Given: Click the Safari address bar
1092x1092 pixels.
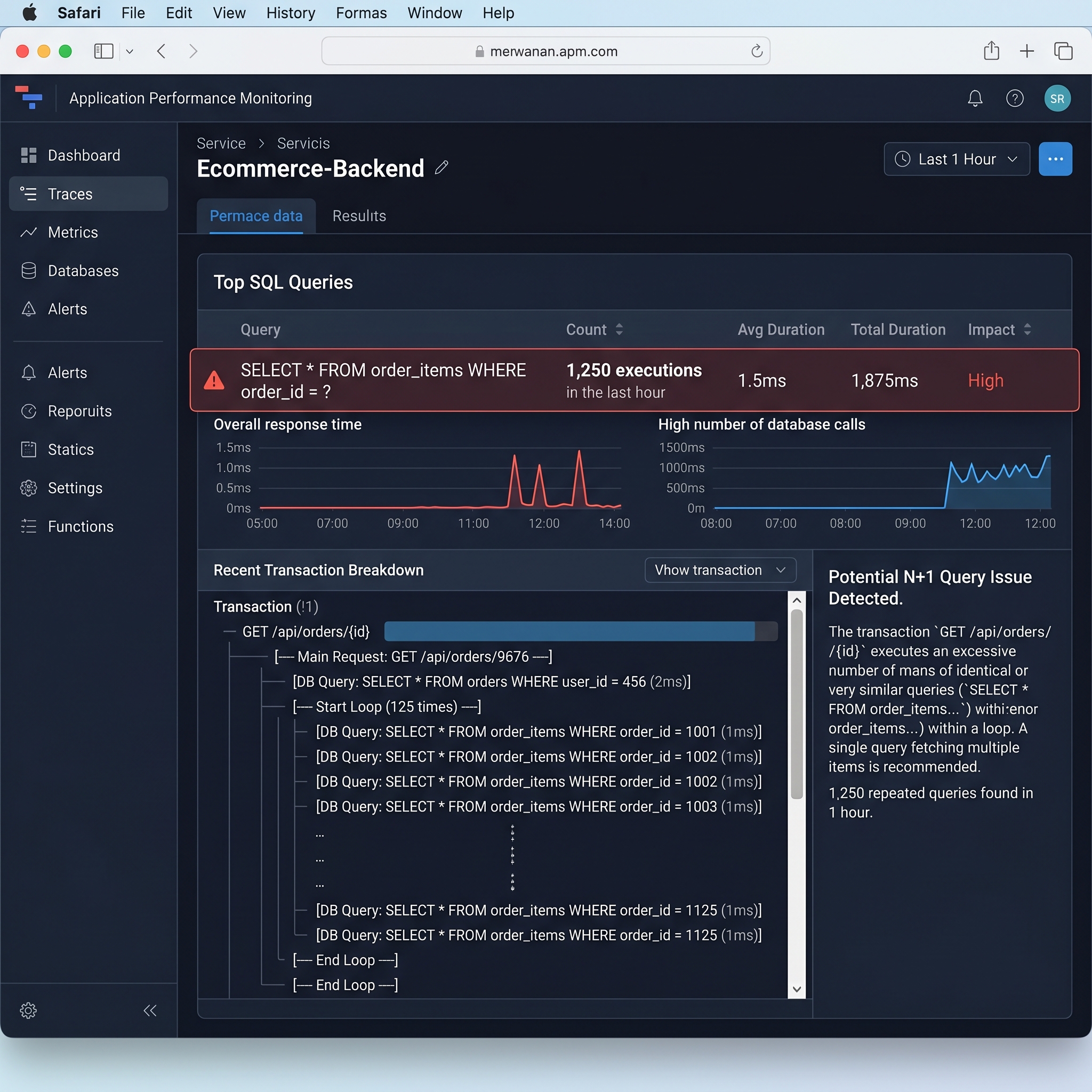Looking at the screenshot, I should [545, 51].
